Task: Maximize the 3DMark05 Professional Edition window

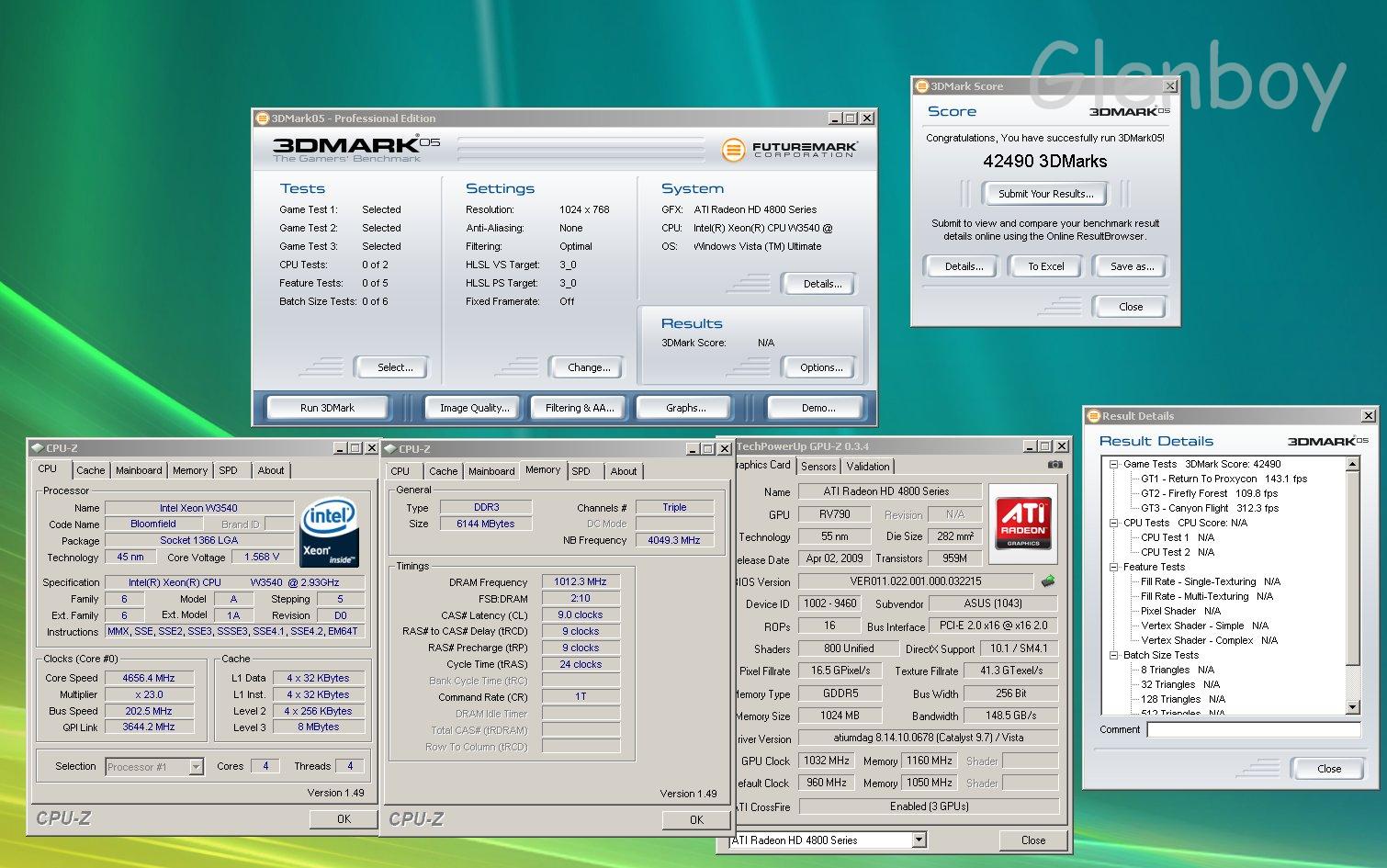Action: [851, 118]
